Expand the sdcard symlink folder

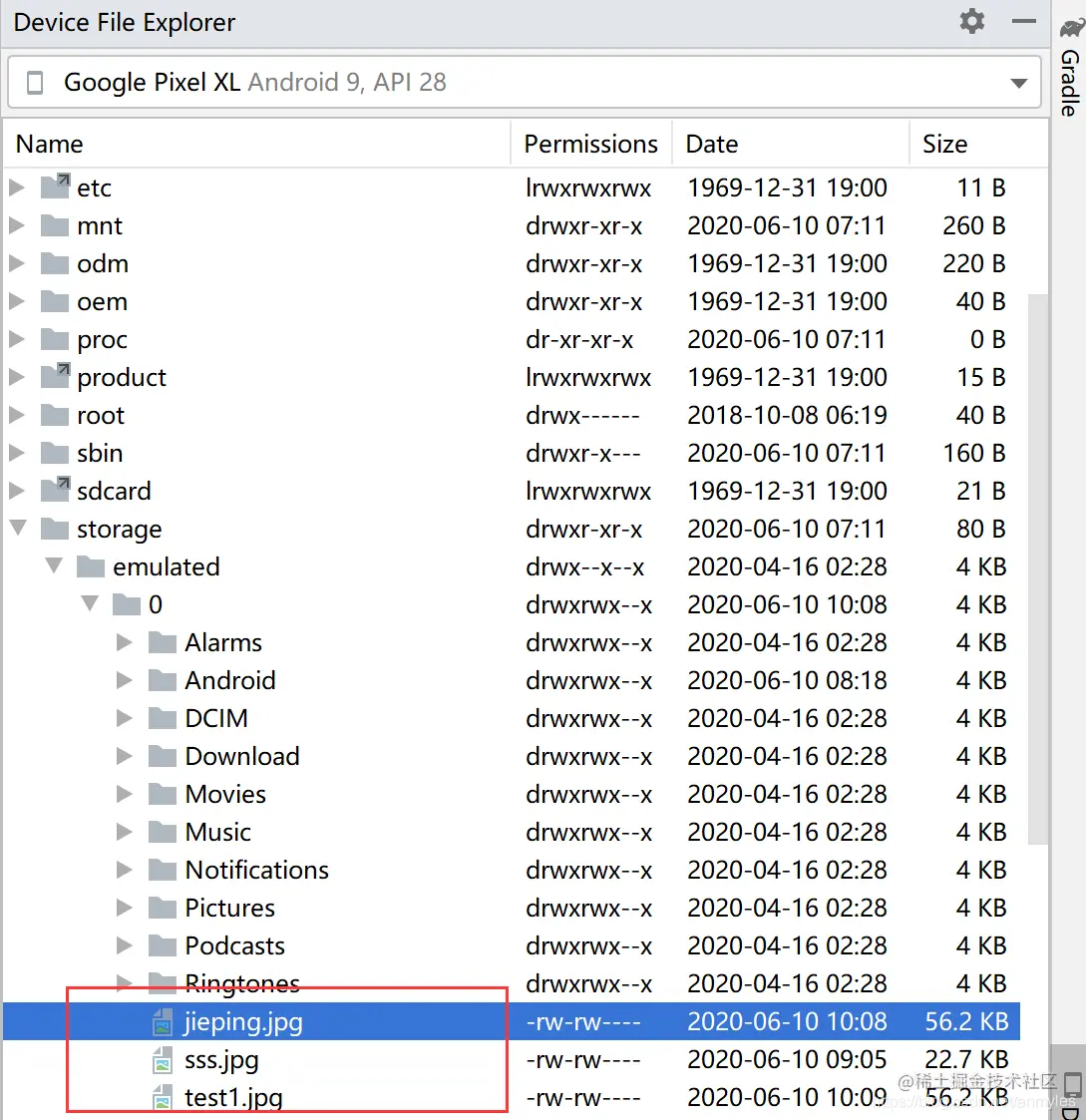pyautogui.click(x=17, y=491)
